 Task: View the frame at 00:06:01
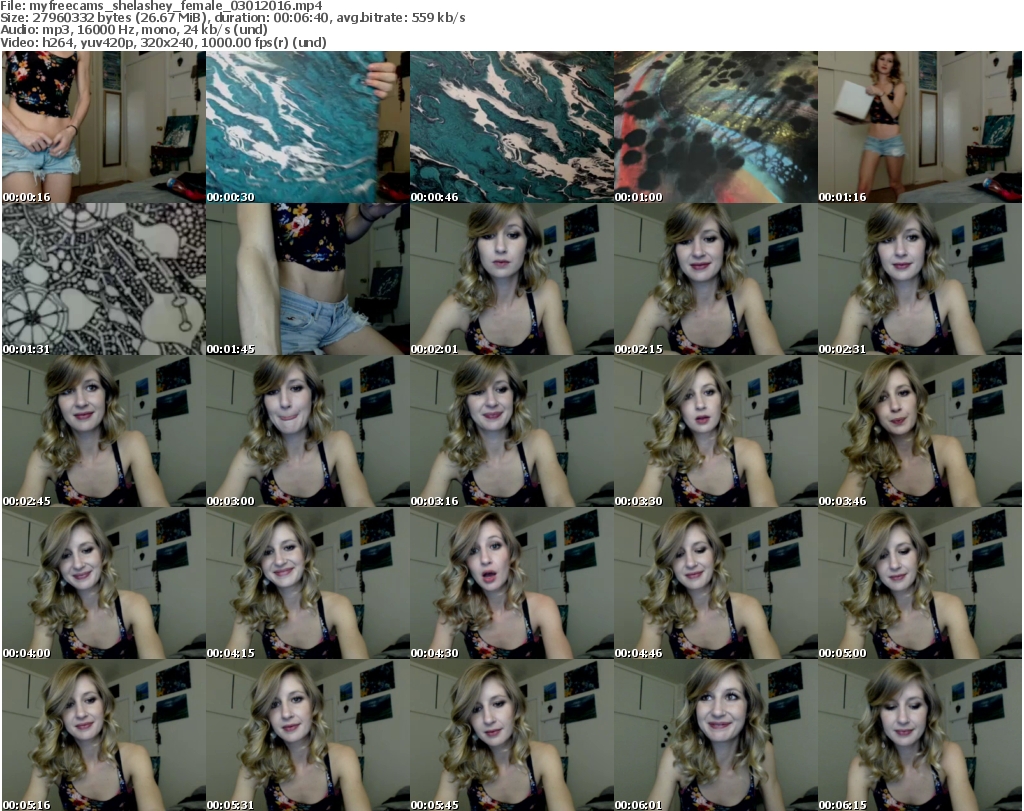tap(716, 735)
